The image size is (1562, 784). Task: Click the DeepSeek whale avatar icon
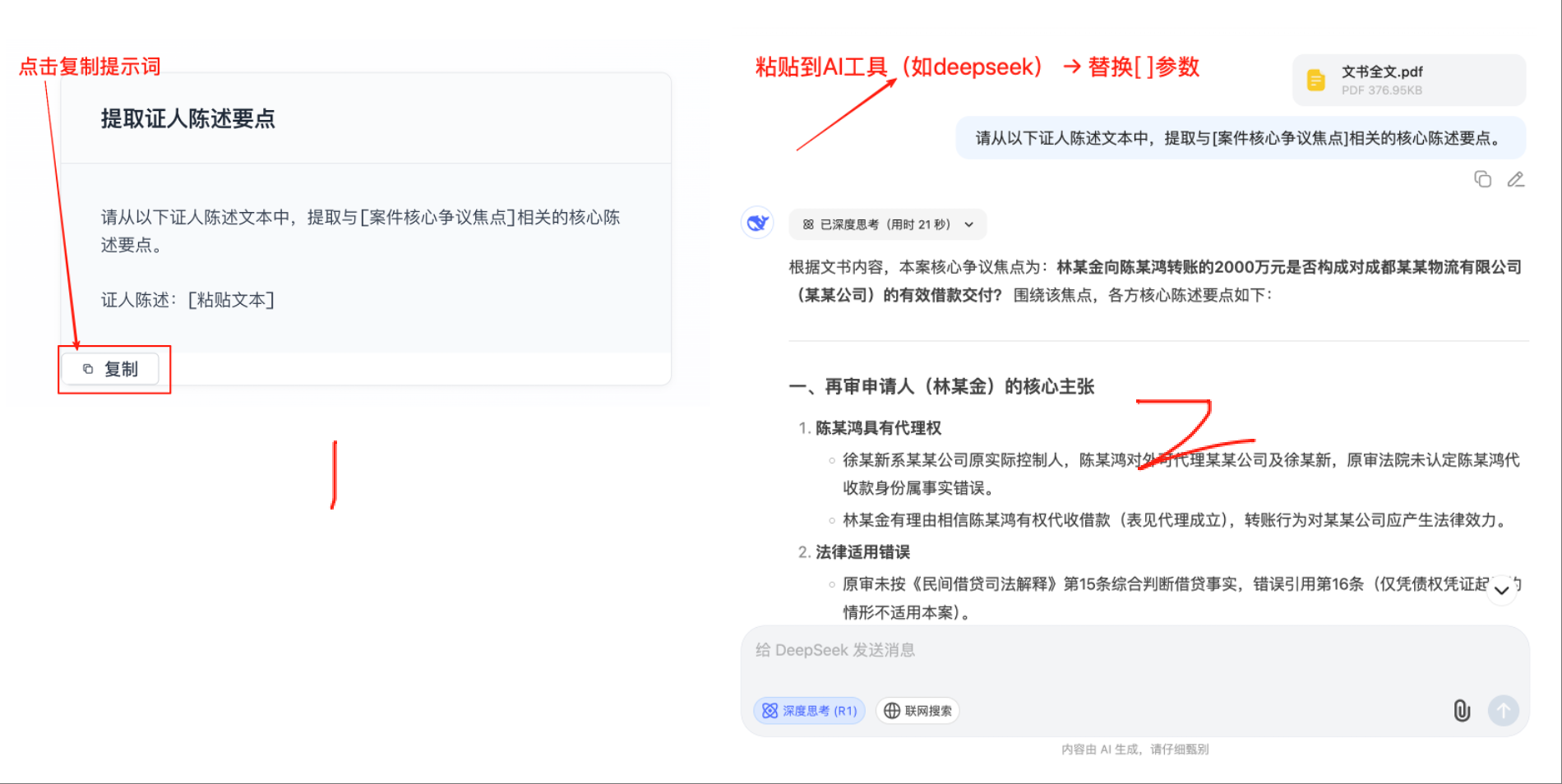[756, 223]
